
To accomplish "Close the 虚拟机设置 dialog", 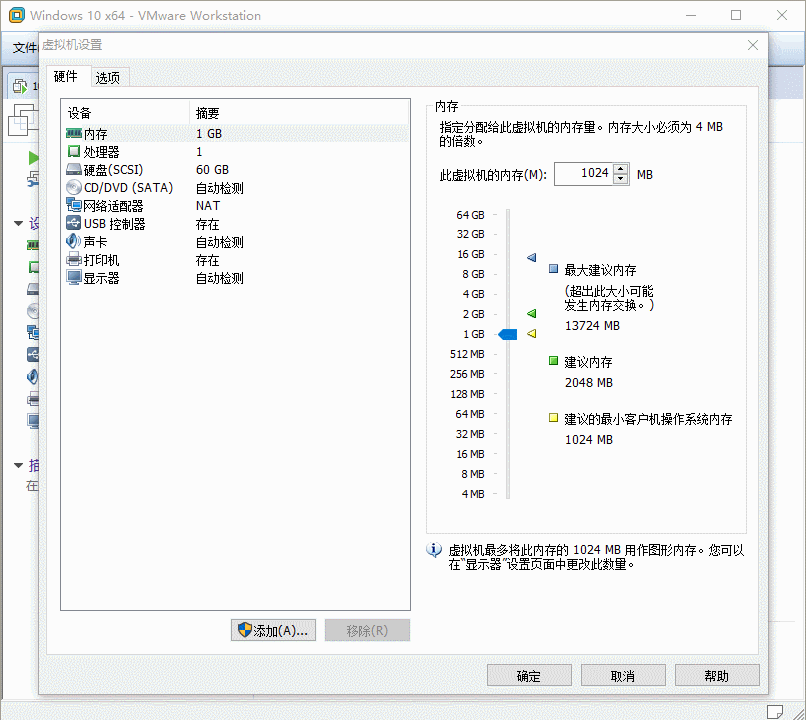I will [x=753, y=45].
